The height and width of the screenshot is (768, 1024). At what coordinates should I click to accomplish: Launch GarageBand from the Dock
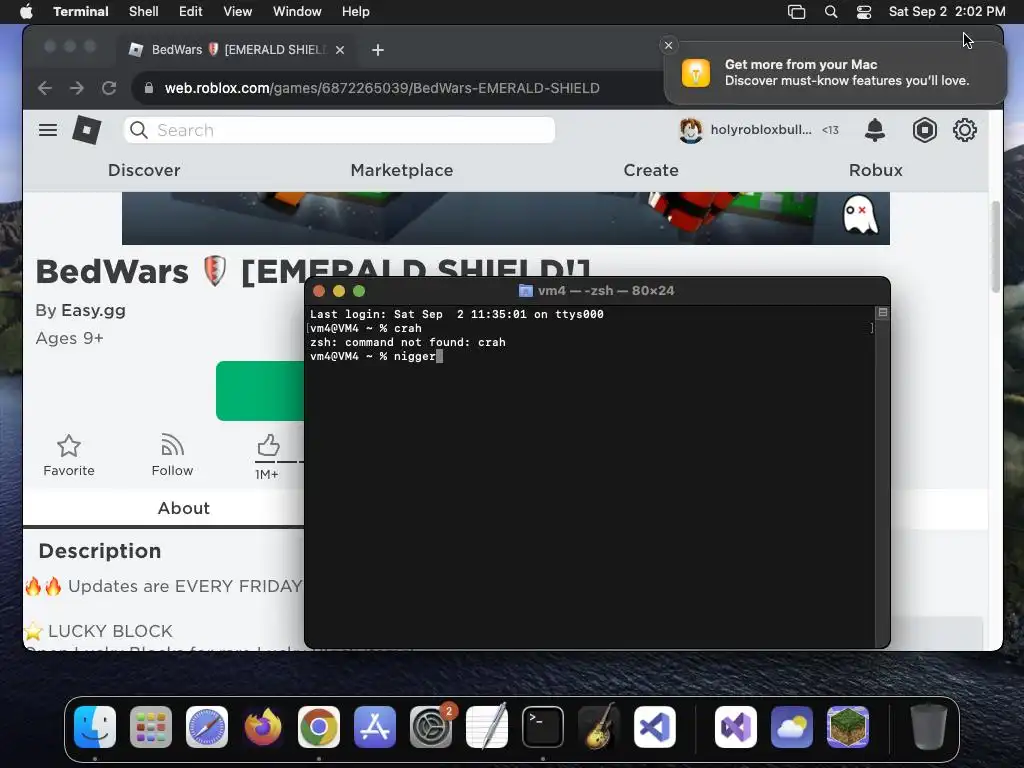(x=599, y=727)
